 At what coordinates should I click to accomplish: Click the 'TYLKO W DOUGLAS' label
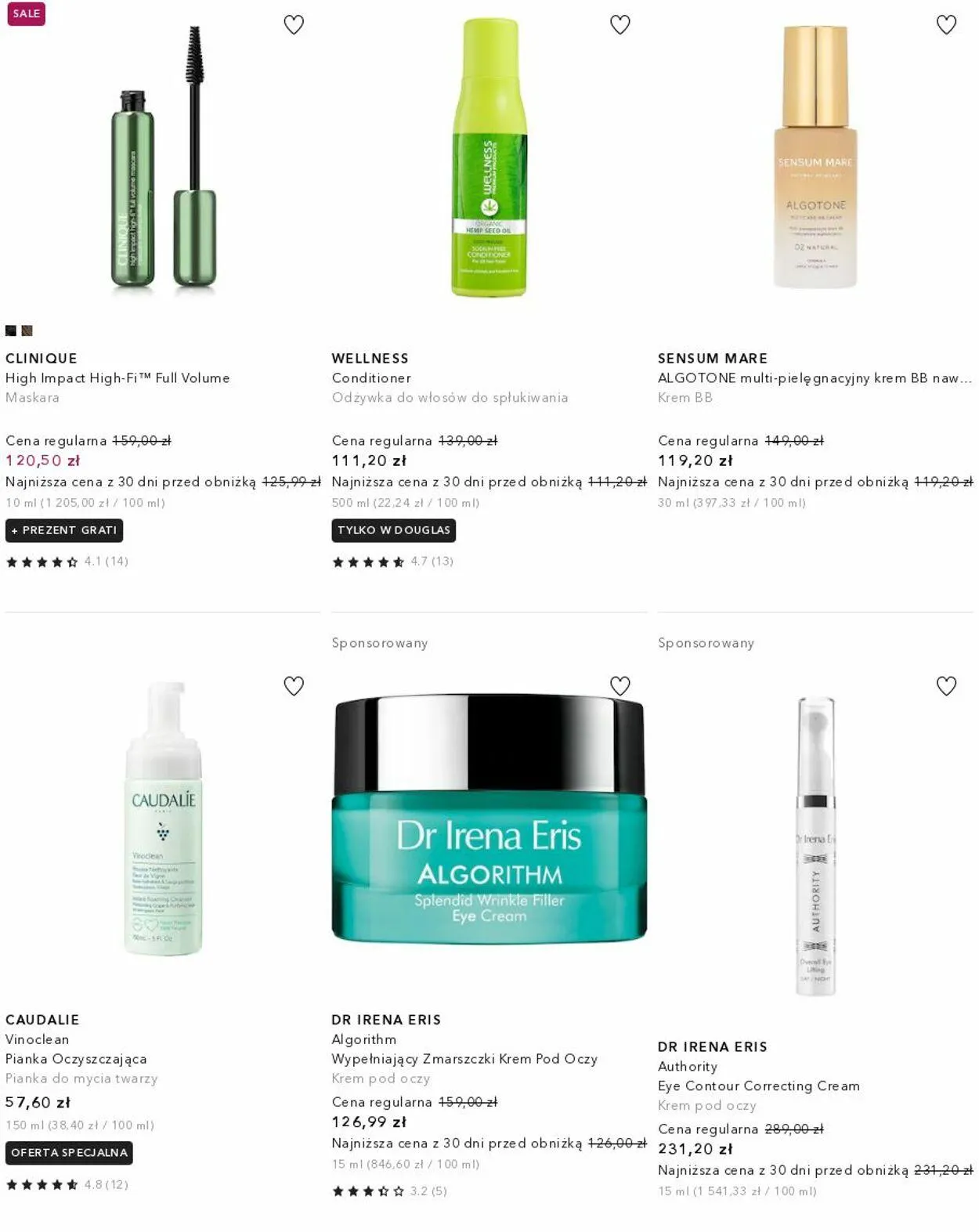pos(394,530)
